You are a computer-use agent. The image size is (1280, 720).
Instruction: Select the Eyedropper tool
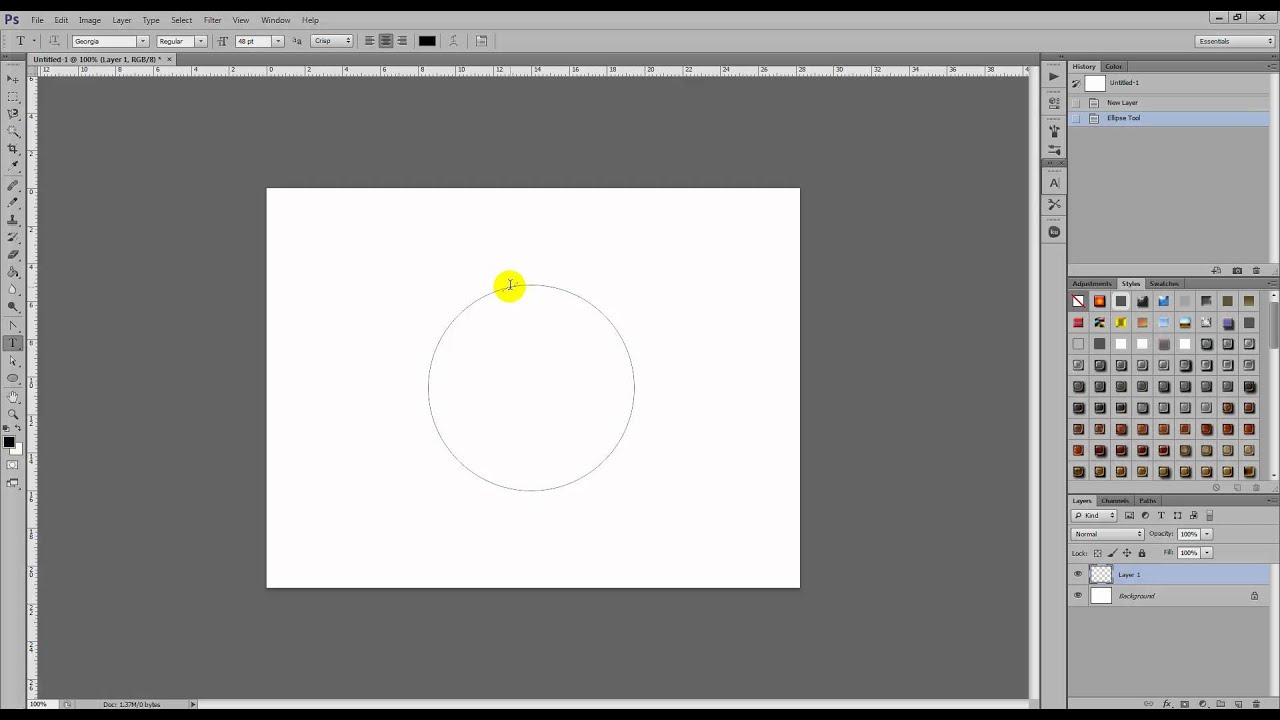[13, 165]
